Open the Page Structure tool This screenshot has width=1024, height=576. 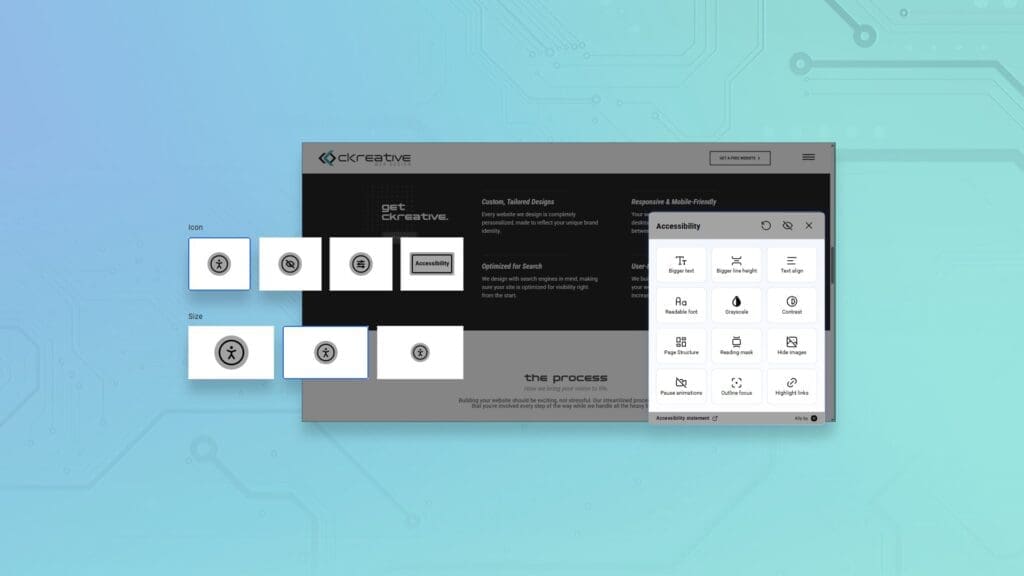click(x=681, y=346)
